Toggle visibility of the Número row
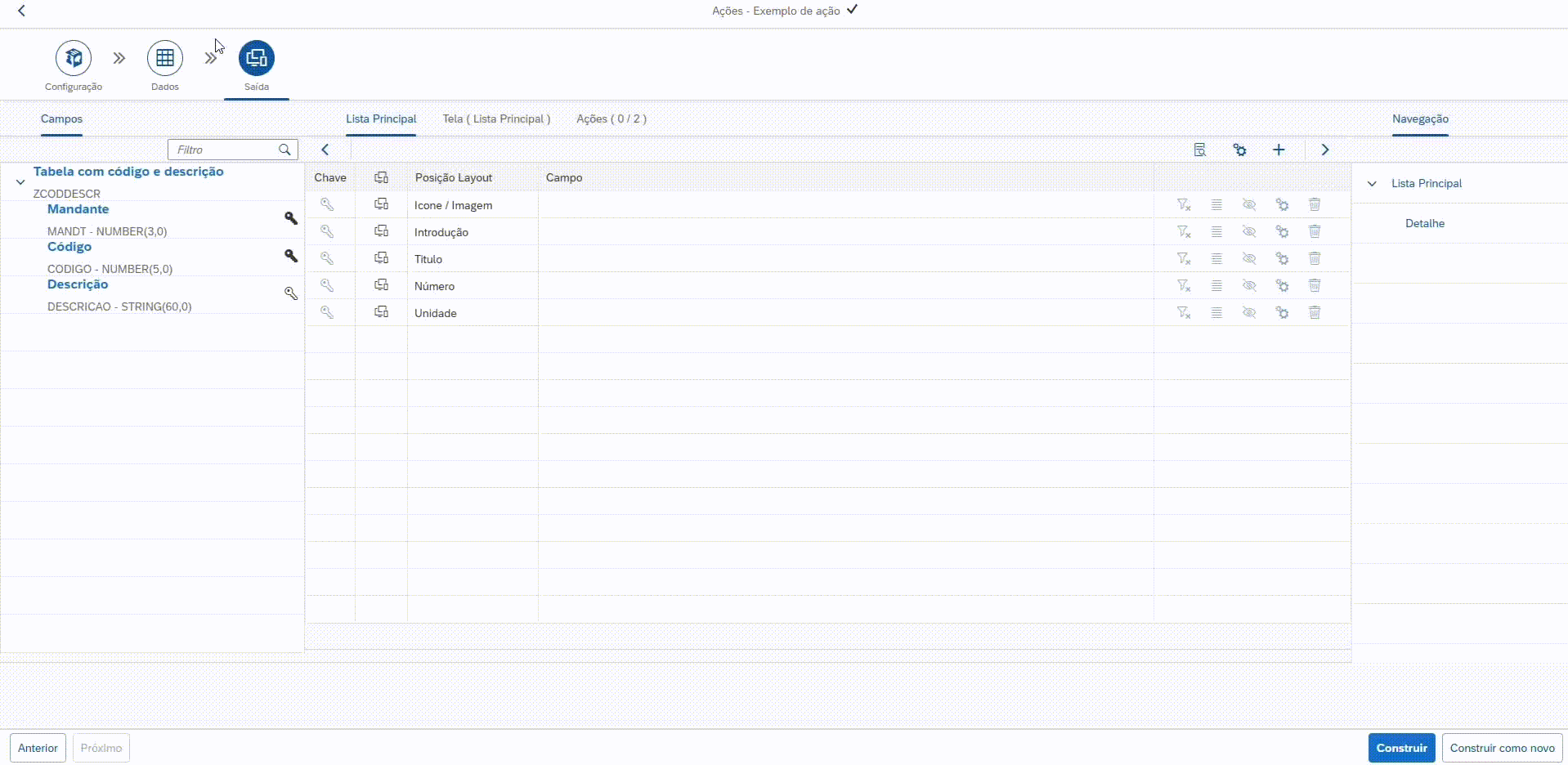 [x=1249, y=285]
